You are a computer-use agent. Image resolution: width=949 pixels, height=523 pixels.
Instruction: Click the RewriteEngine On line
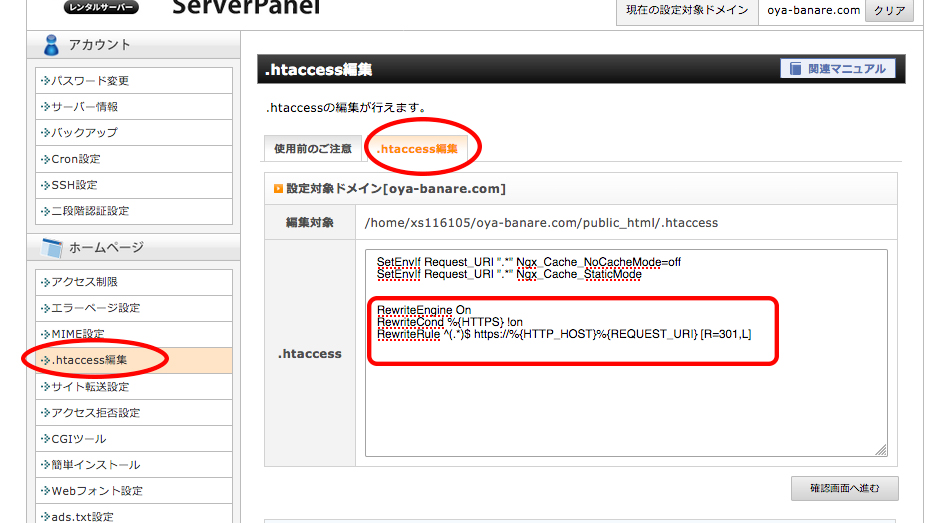[x=424, y=310]
